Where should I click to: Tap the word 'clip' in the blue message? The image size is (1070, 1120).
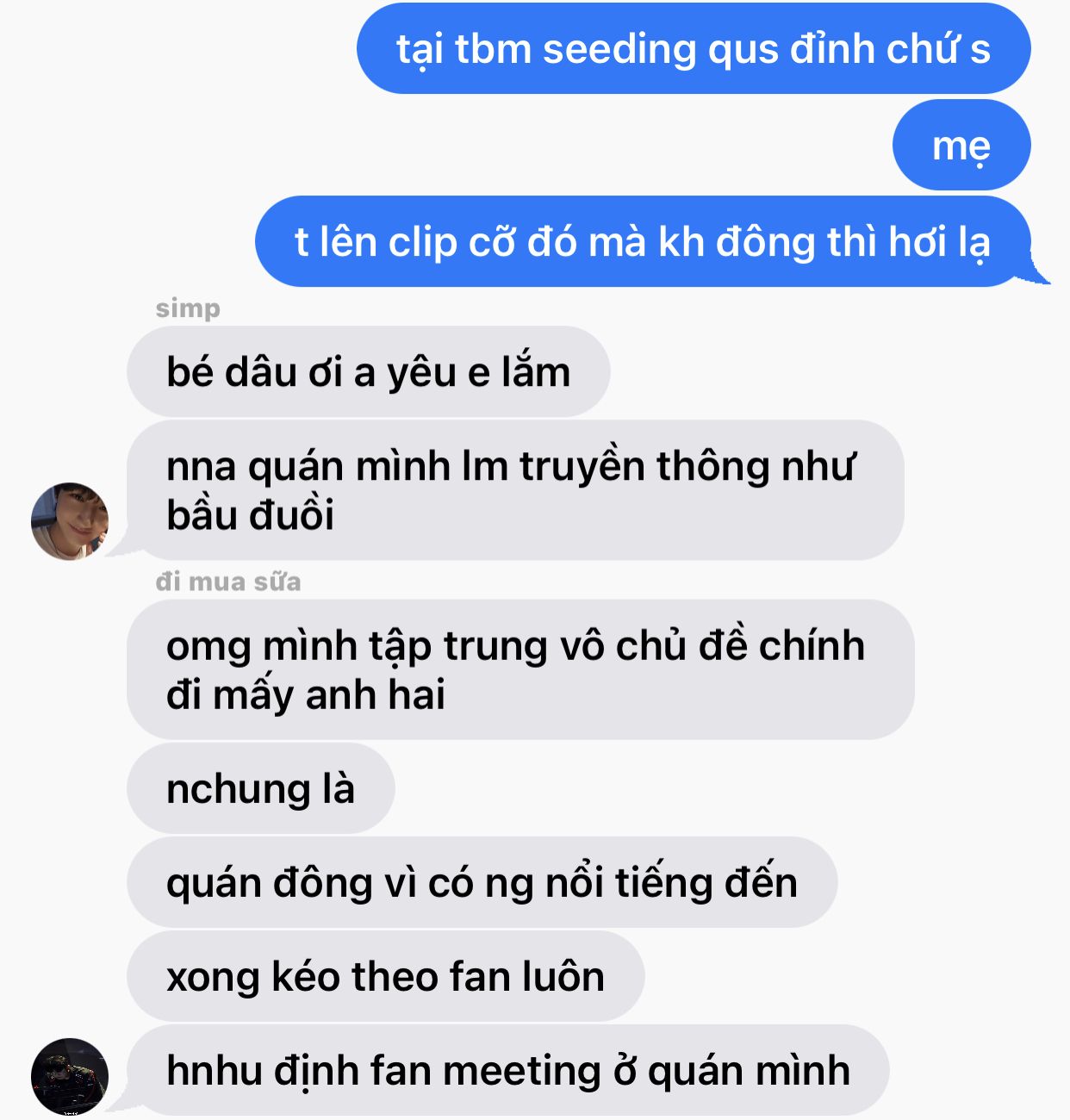422,243
